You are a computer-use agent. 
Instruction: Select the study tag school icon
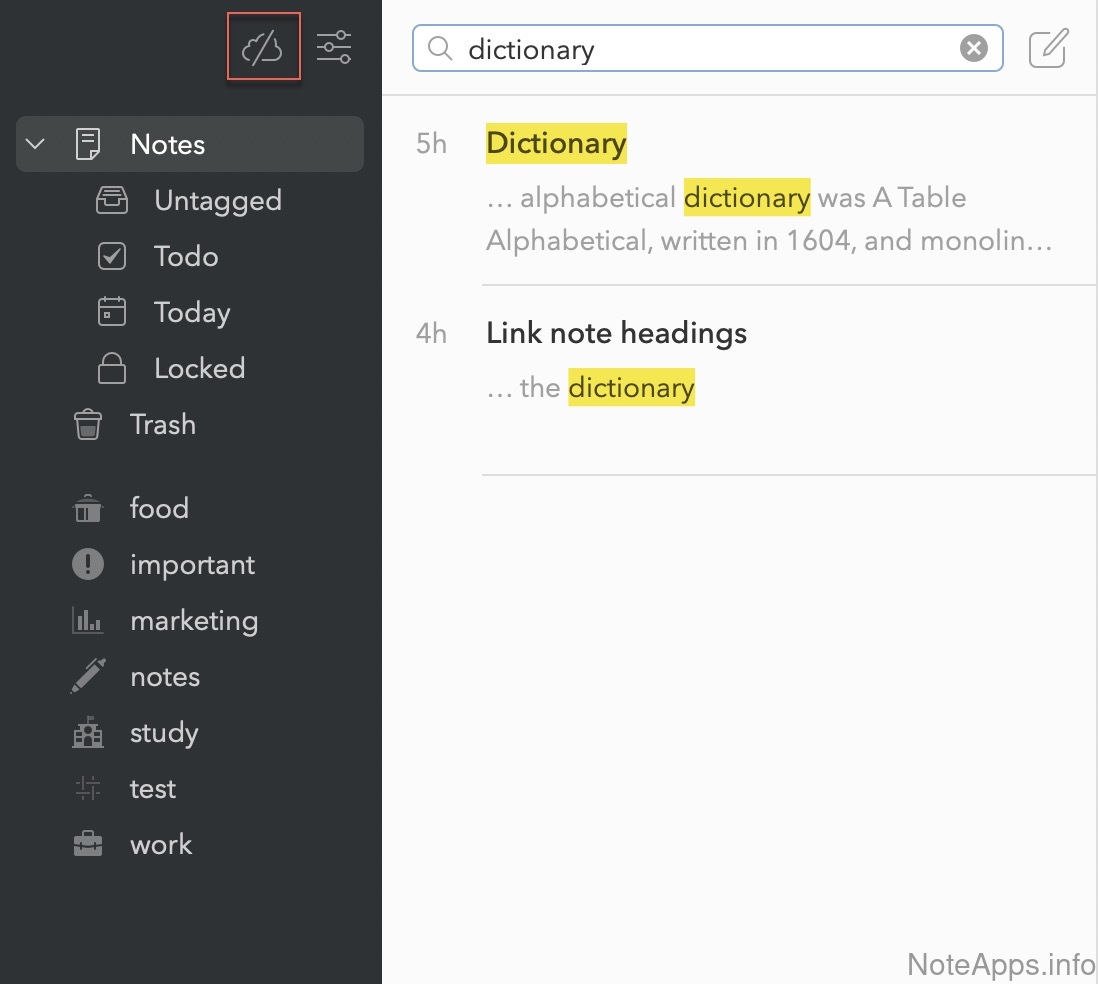click(88, 733)
